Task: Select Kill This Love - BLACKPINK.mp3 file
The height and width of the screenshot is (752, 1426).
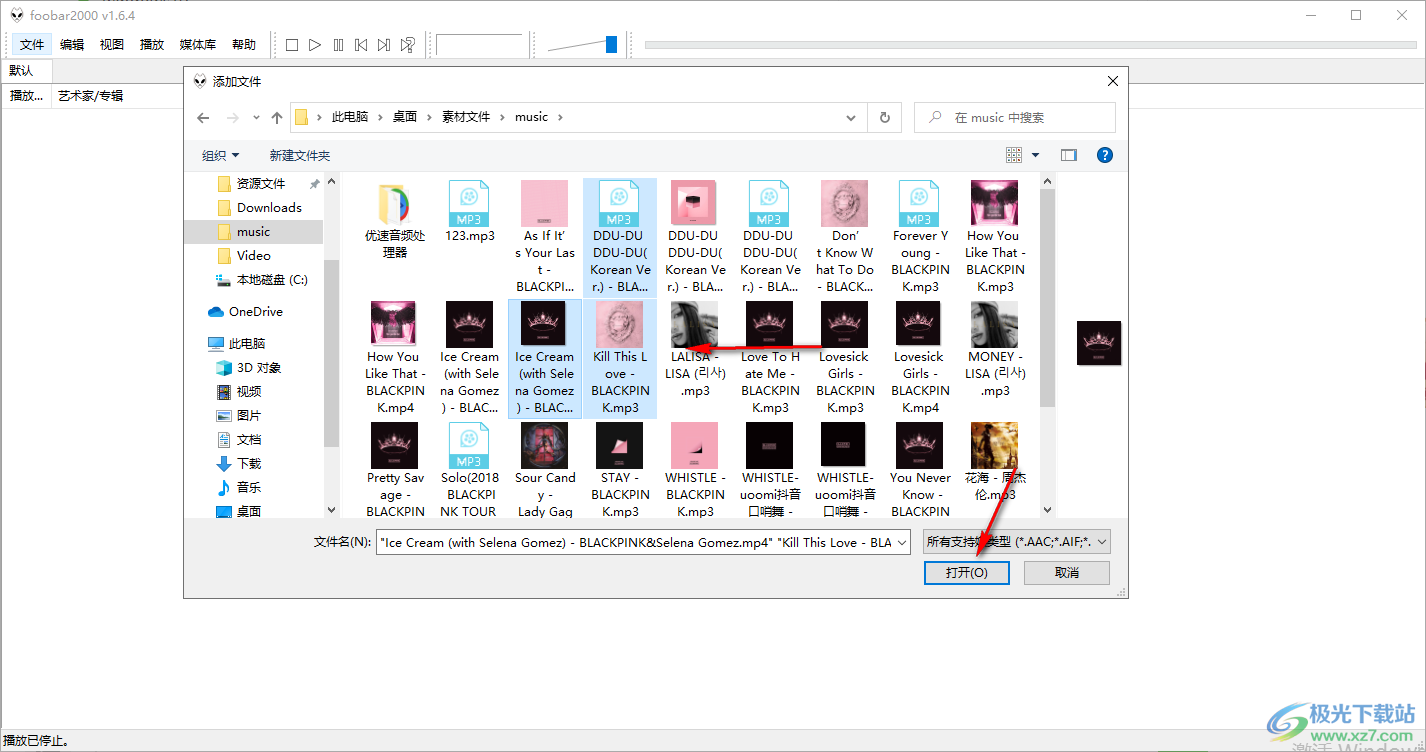Action: click(x=619, y=358)
